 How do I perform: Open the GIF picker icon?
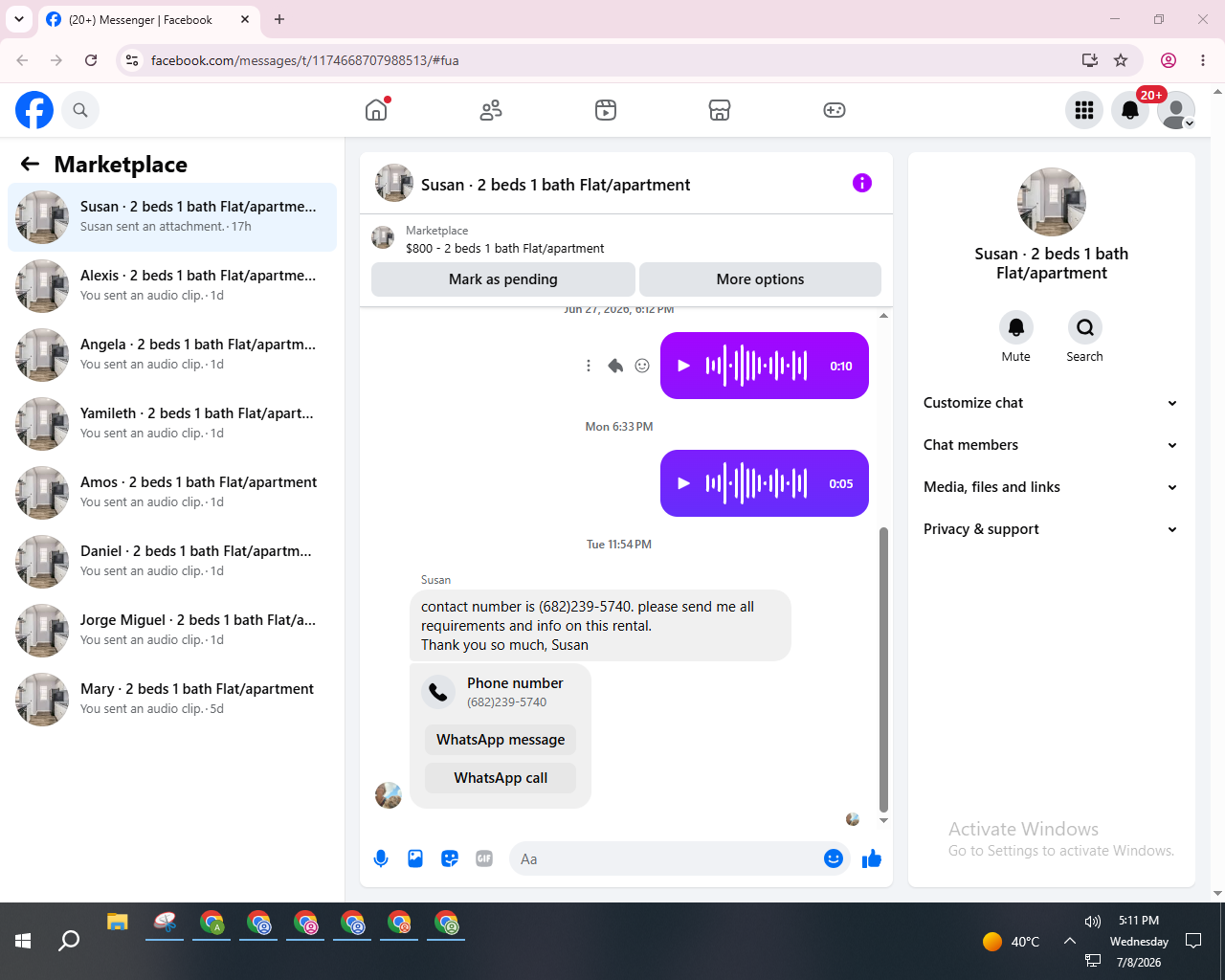484,858
